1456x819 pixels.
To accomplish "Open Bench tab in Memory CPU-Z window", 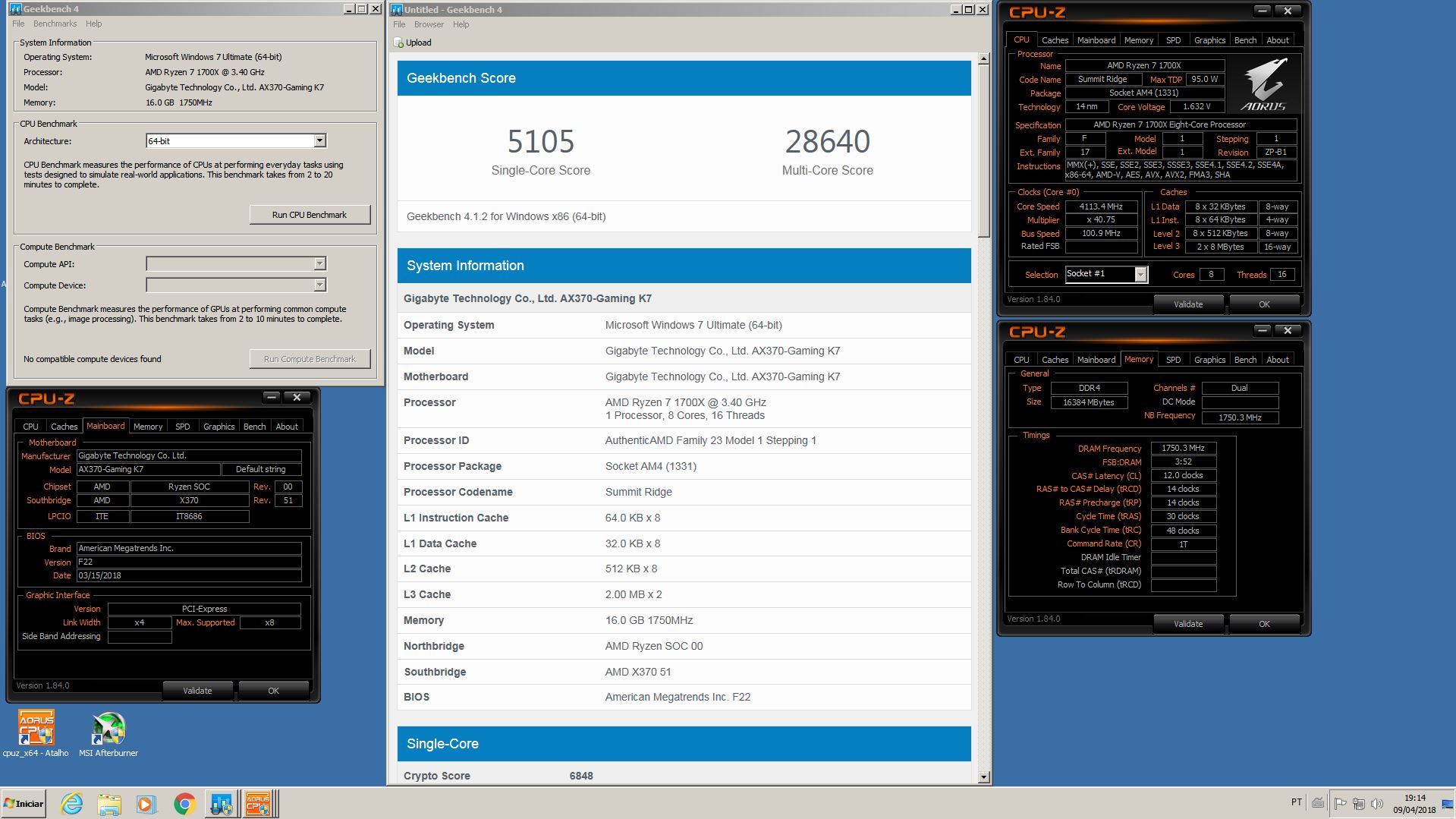I will point(1245,360).
